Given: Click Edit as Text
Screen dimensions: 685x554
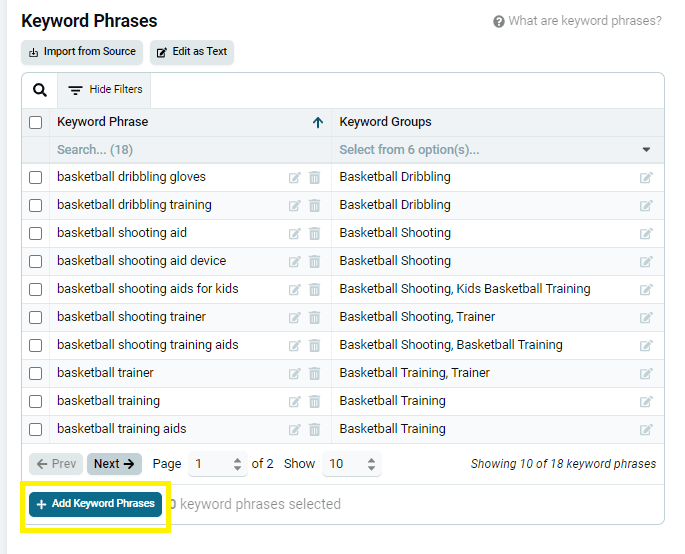Looking at the screenshot, I should click(192, 52).
